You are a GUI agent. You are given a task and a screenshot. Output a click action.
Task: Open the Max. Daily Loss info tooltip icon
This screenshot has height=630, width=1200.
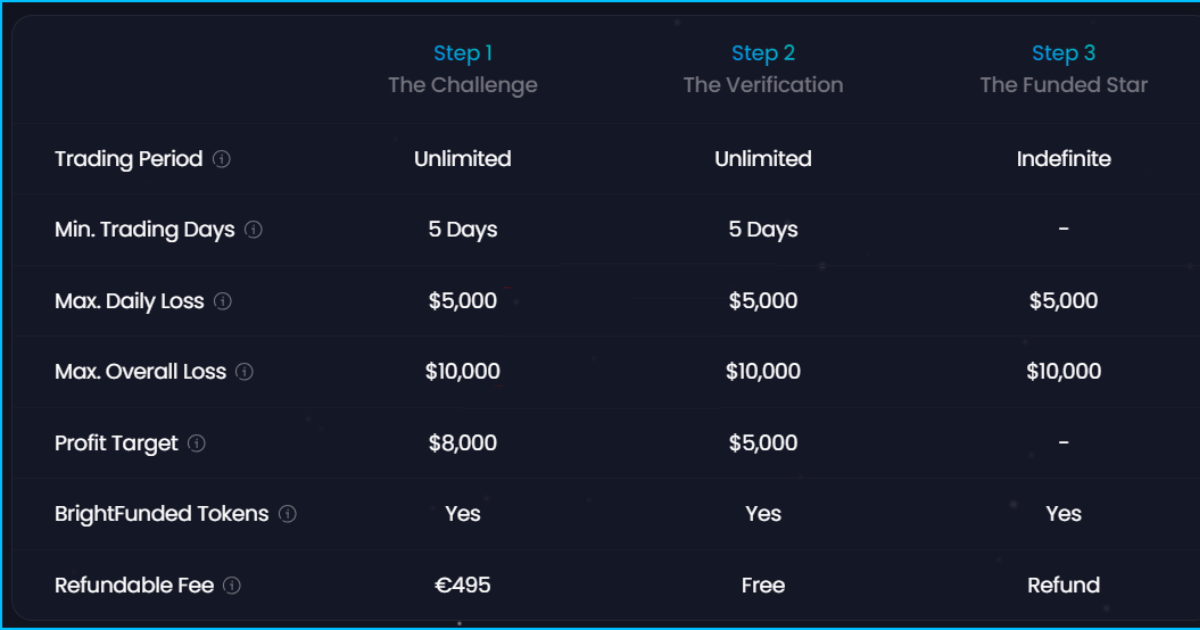click(x=223, y=301)
